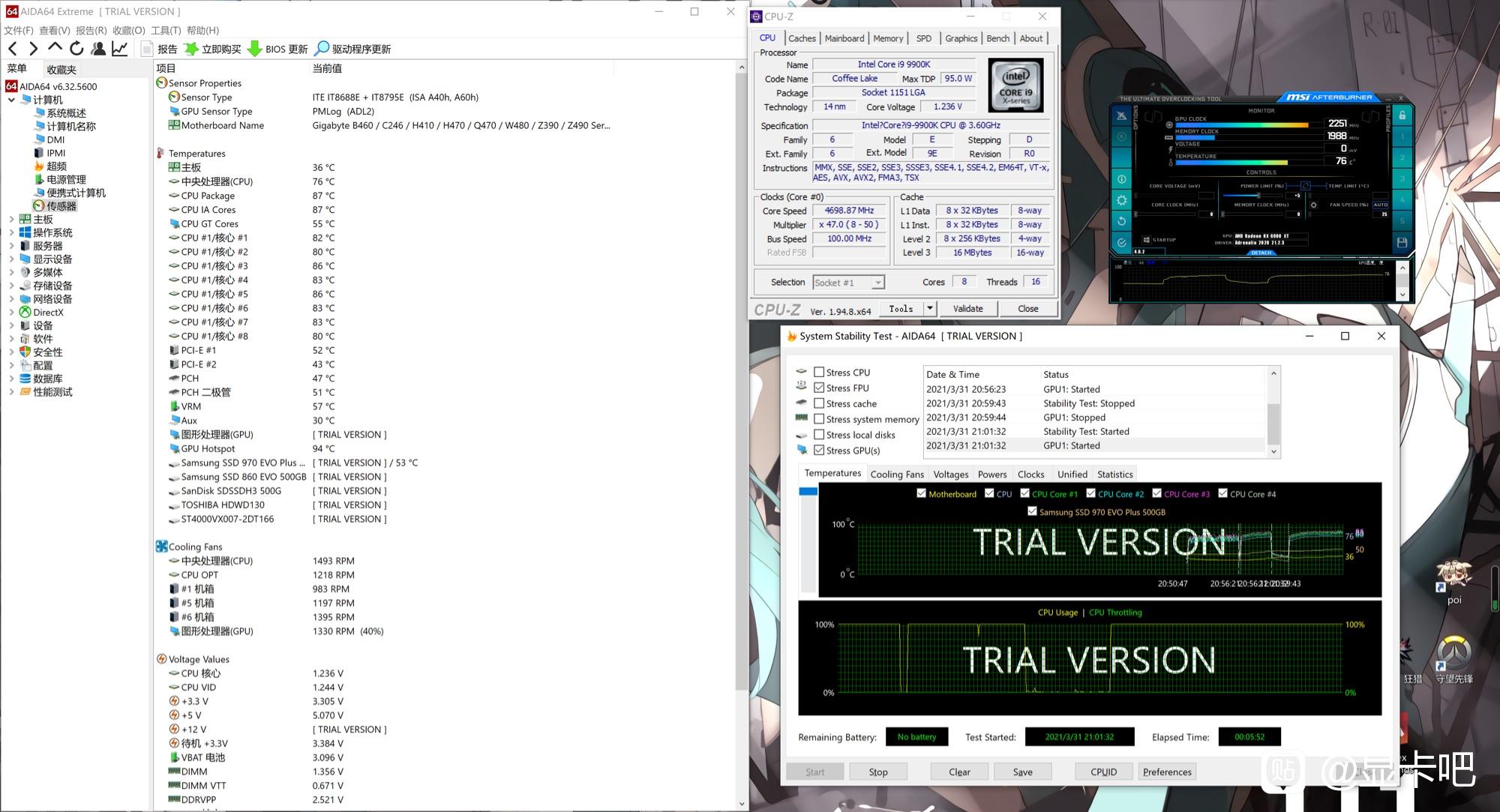The height and width of the screenshot is (812, 1500).
Task: Expand the 性能测试 tree node
Action: (11, 391)
